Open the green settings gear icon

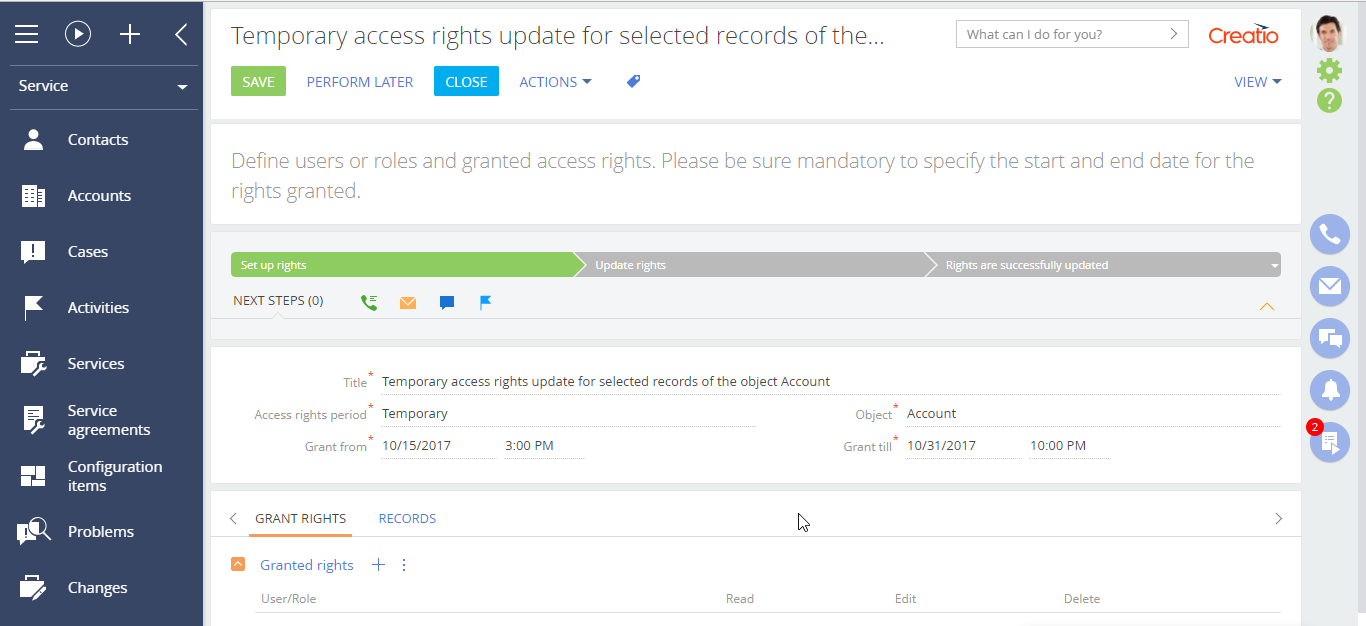[x=1329, y=70]
